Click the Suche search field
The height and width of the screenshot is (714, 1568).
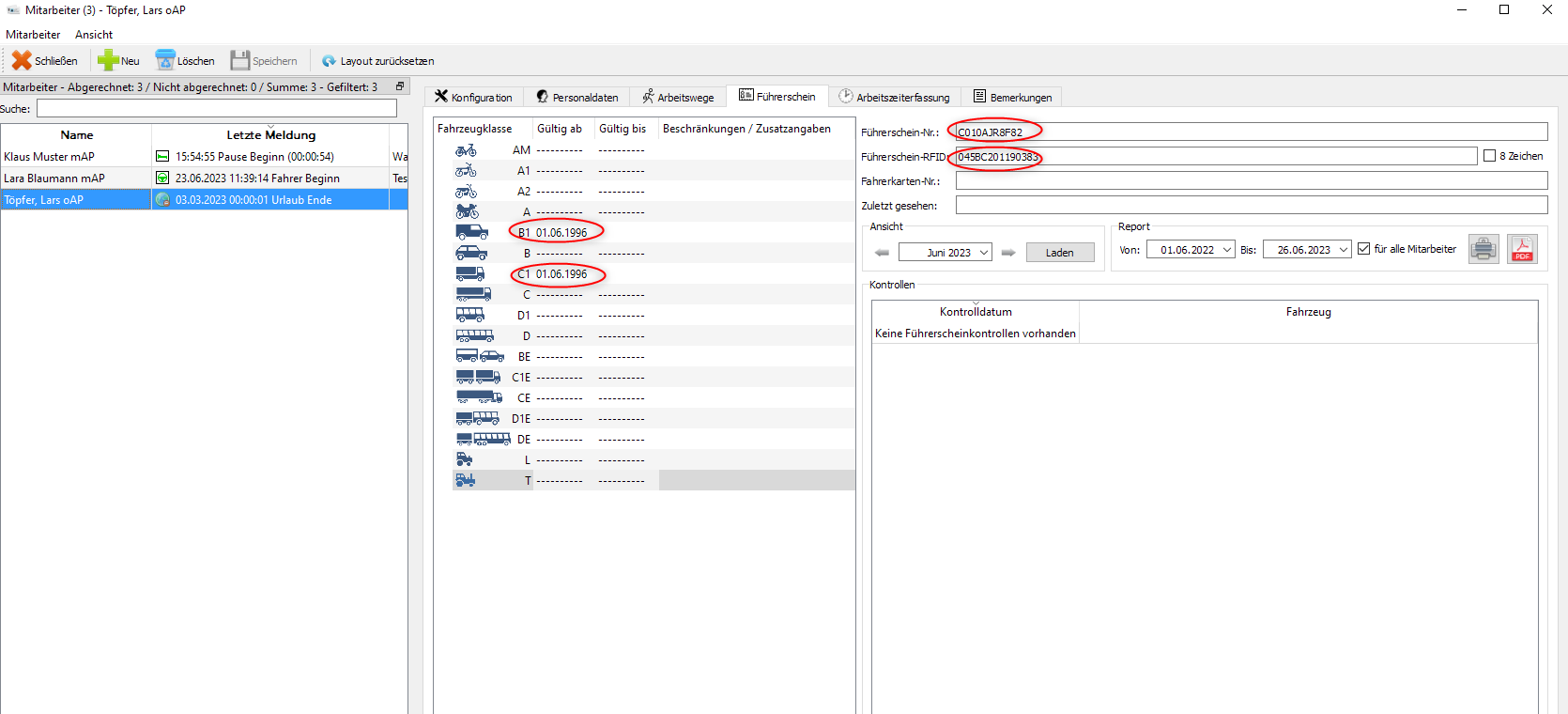click(216, 109)
